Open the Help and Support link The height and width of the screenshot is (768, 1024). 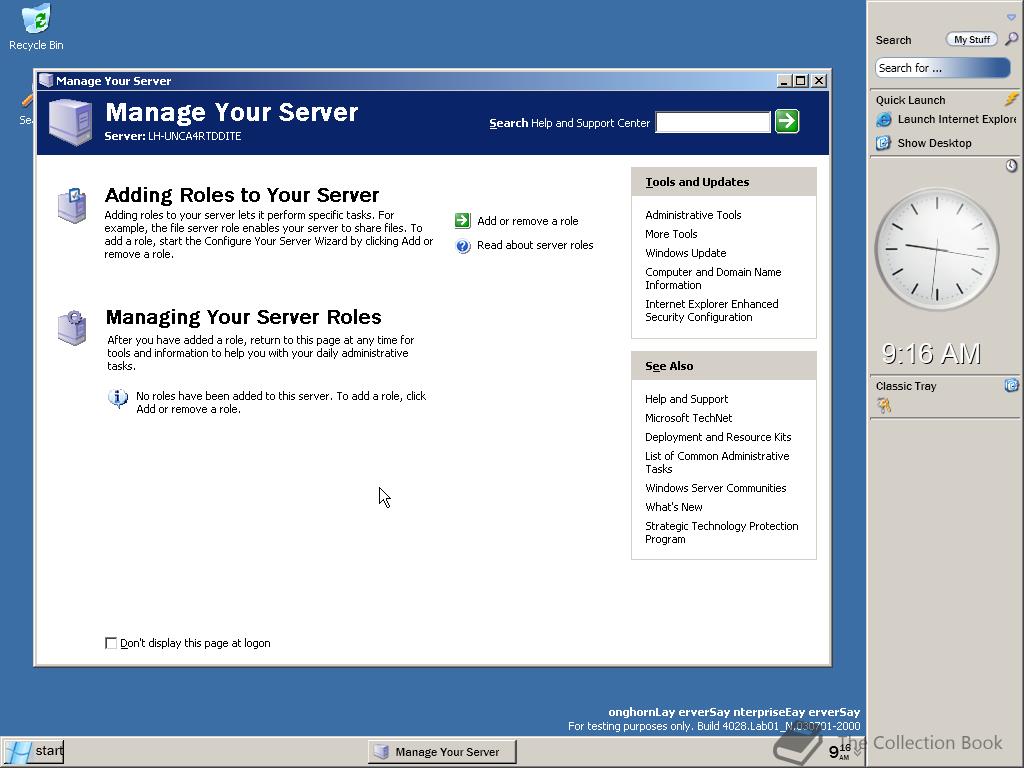pos(686,399)
